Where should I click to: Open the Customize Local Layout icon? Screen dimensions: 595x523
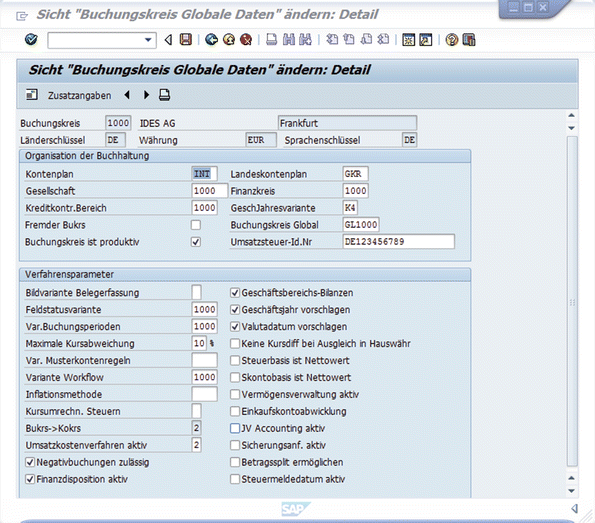tap(469, 39)
